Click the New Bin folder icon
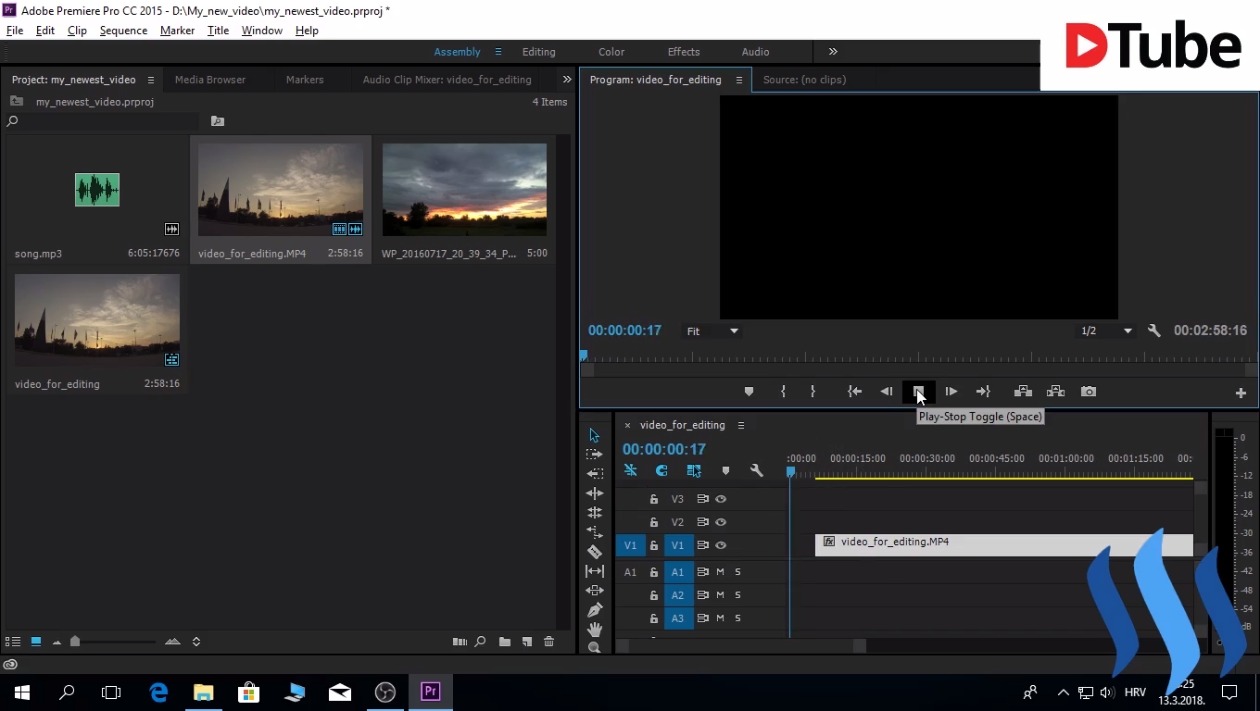The height and width of the screenshot is (711, 1260). (505, 642)
